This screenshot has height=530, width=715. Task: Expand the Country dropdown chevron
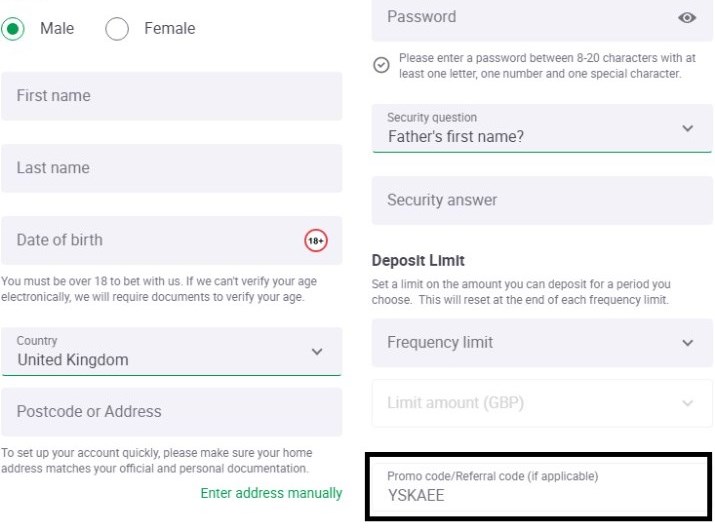[317, 352]
